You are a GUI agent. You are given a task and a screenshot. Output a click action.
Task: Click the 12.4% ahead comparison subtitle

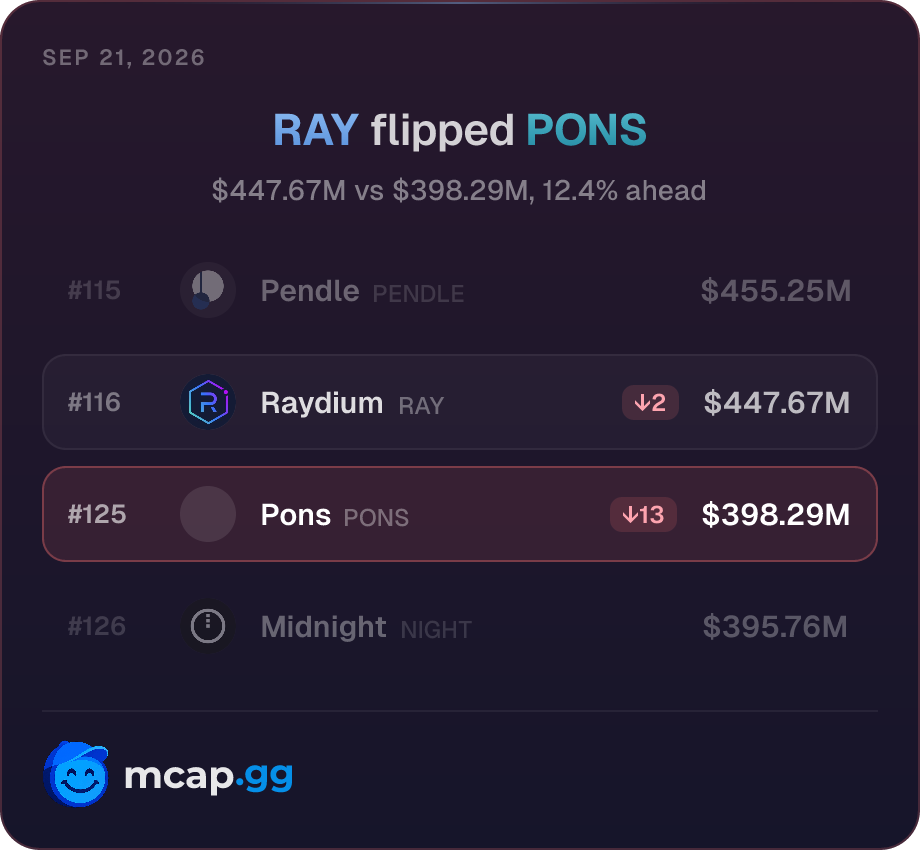459,191
